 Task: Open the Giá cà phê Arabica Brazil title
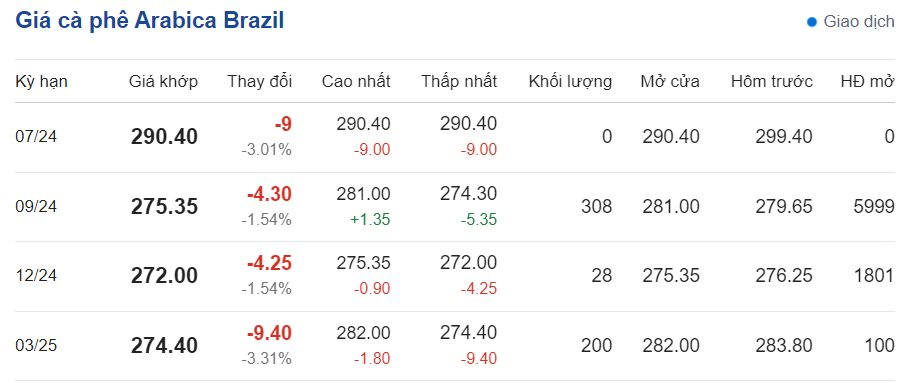pos(150,20)
